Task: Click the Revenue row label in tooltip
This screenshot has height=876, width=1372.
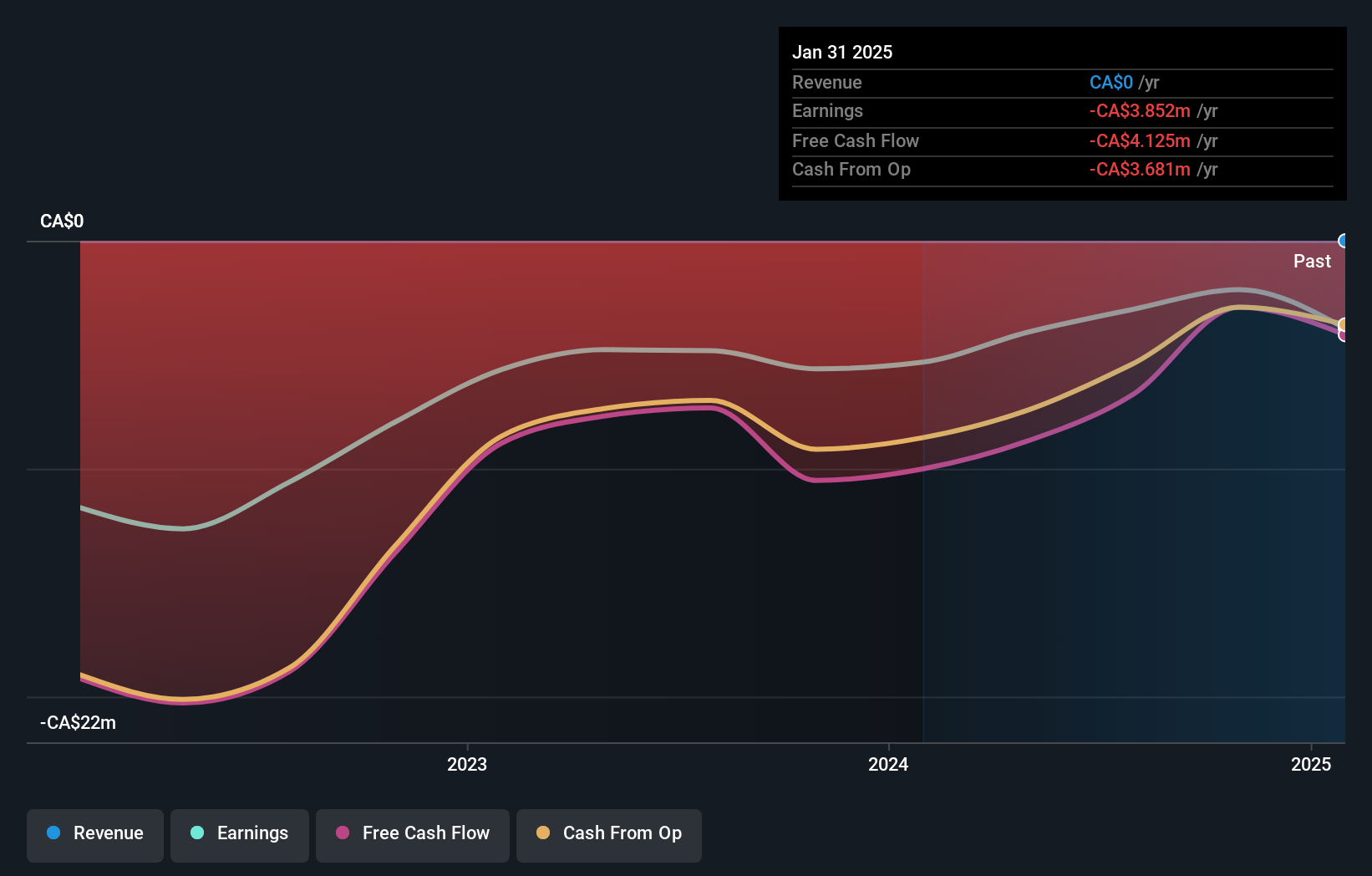Action: click(x=827, y=82)
